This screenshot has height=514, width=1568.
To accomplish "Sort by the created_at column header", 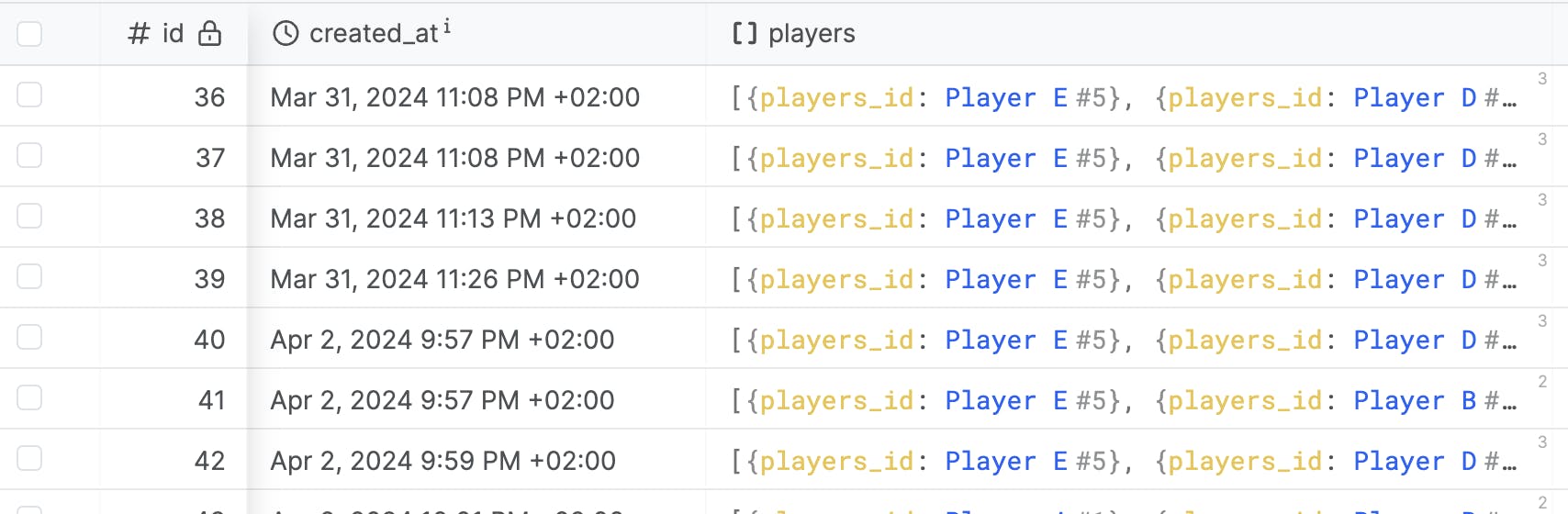I will [x=374, y=34].
